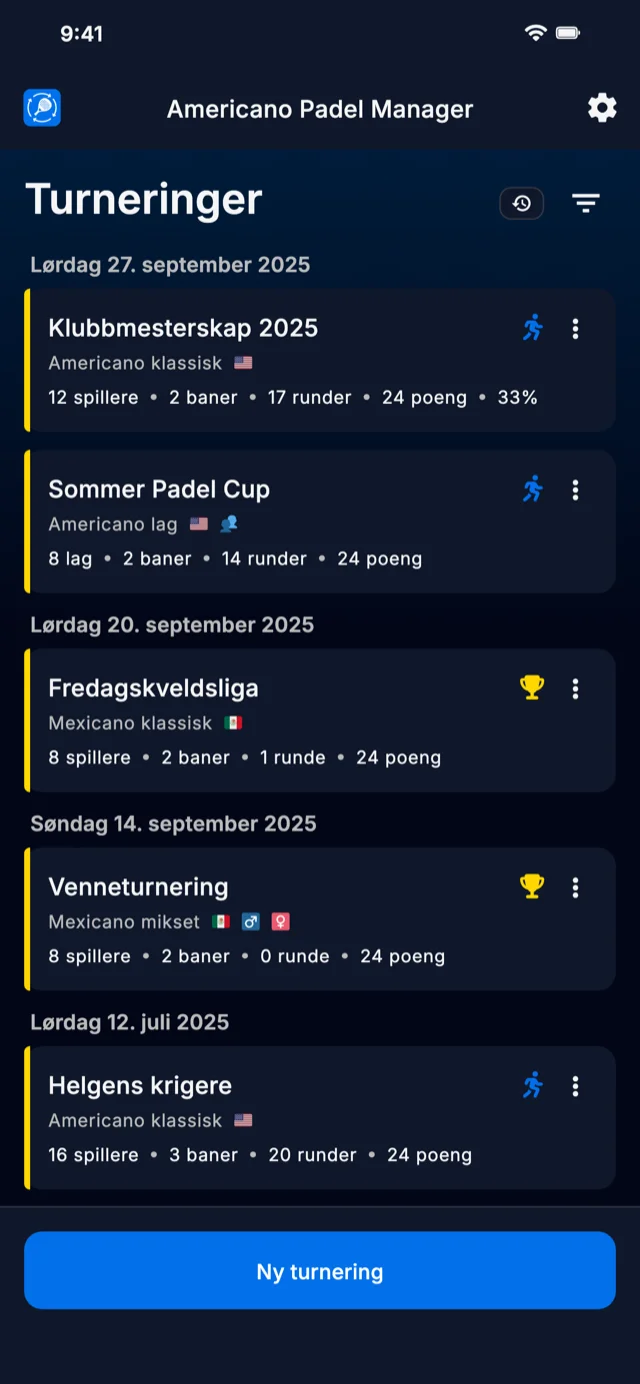Open the three-dot menu for Helgens krigere
Image resolution: width=640 pixels, height=1384 pixels.
tap(575, 1084)
